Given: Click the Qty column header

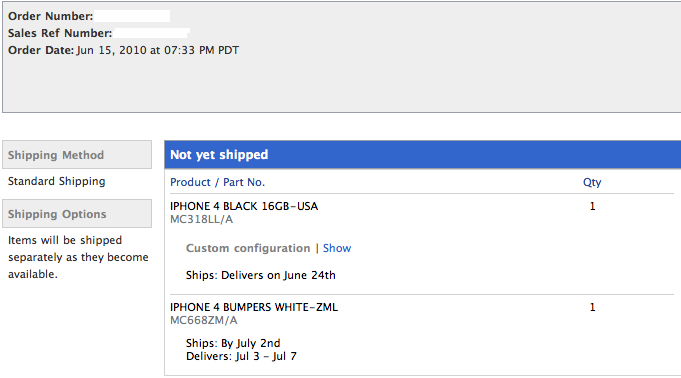Looking at the screenshot, I should [592, 182].
